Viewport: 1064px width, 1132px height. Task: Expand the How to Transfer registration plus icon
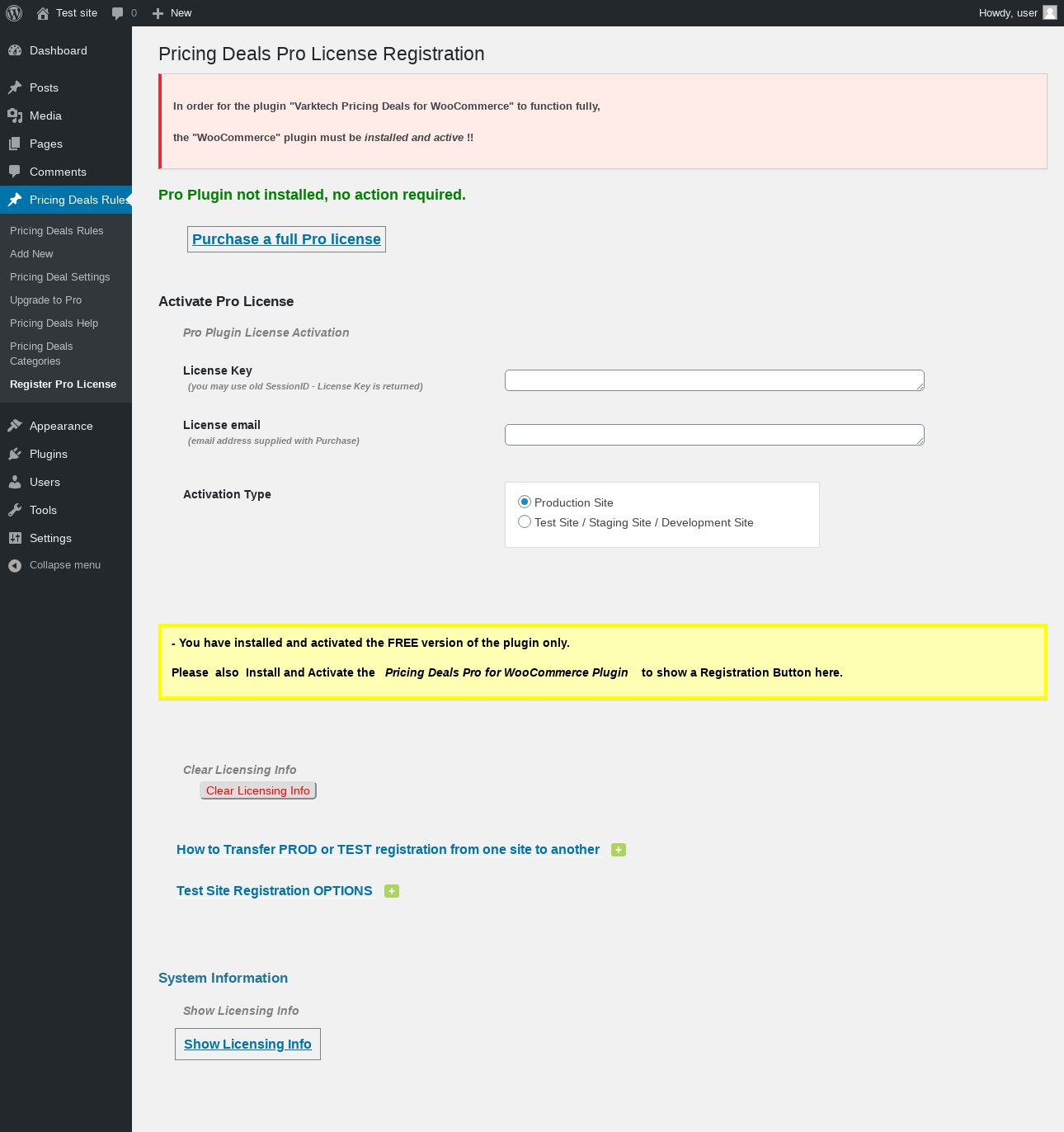(619, 850)
